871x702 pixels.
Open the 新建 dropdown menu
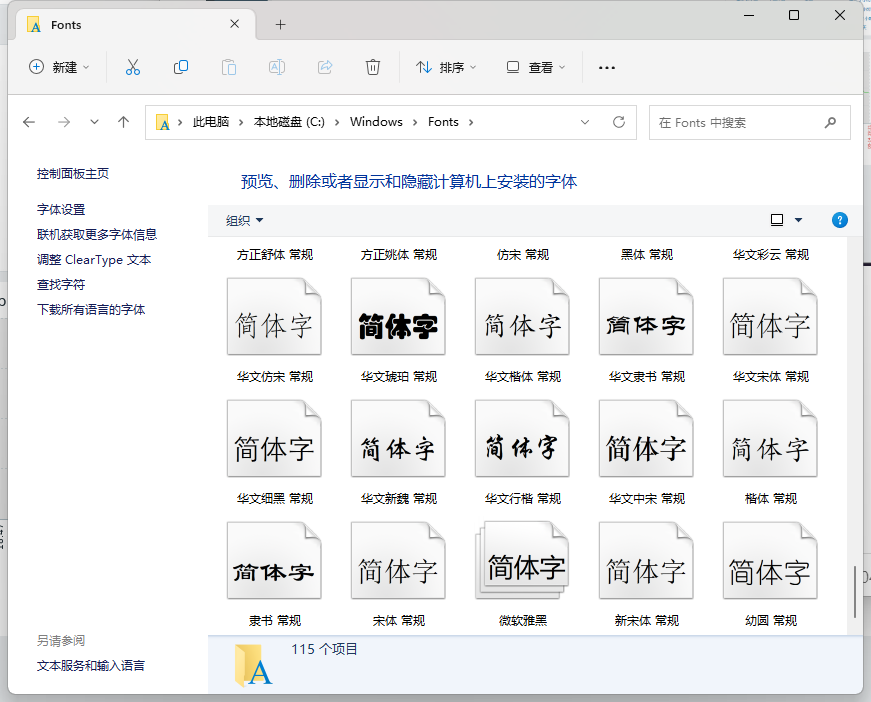(59, 67)
